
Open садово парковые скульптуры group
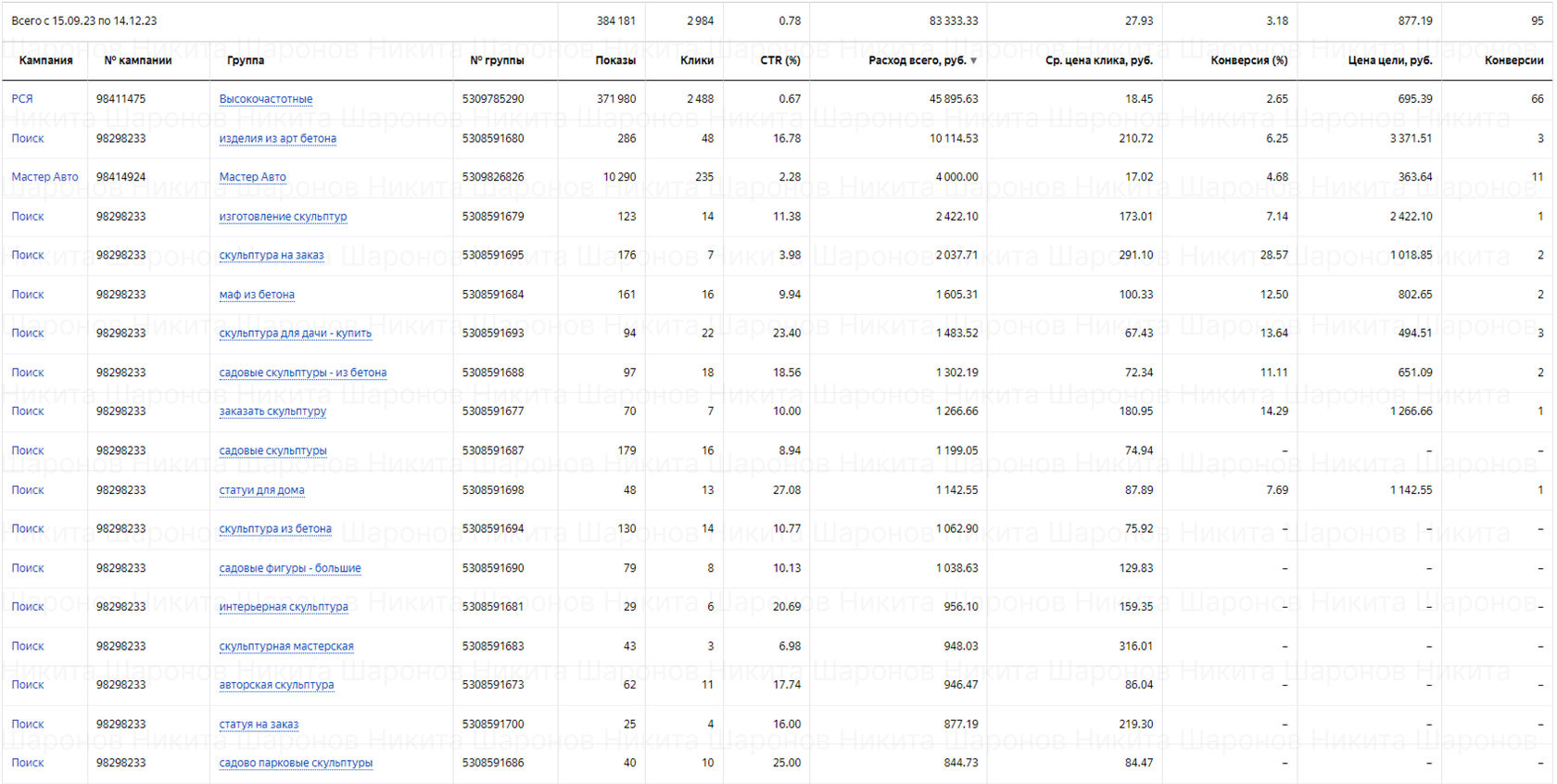[x=296, y=764]
